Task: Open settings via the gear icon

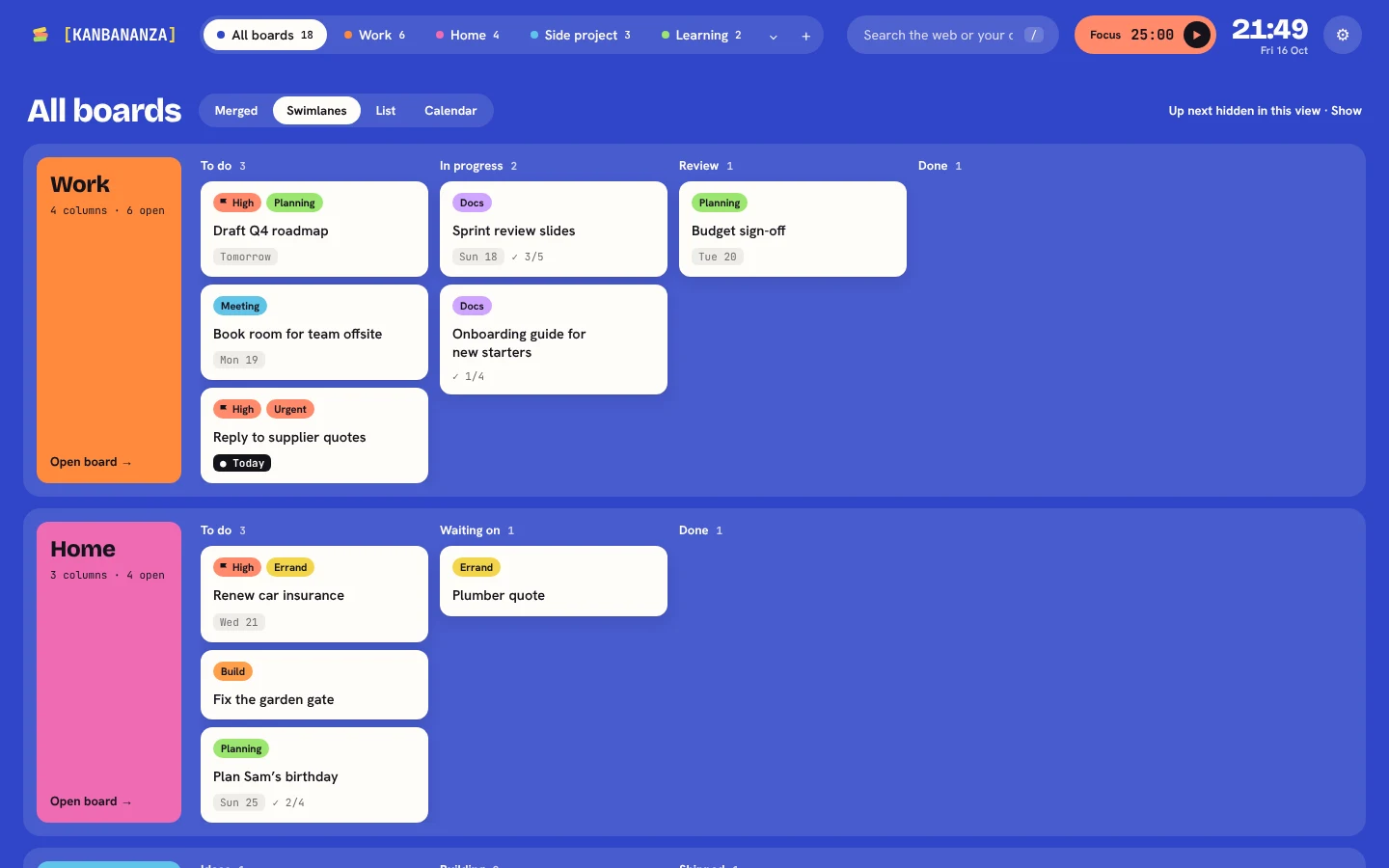Action: (1343, 35)
